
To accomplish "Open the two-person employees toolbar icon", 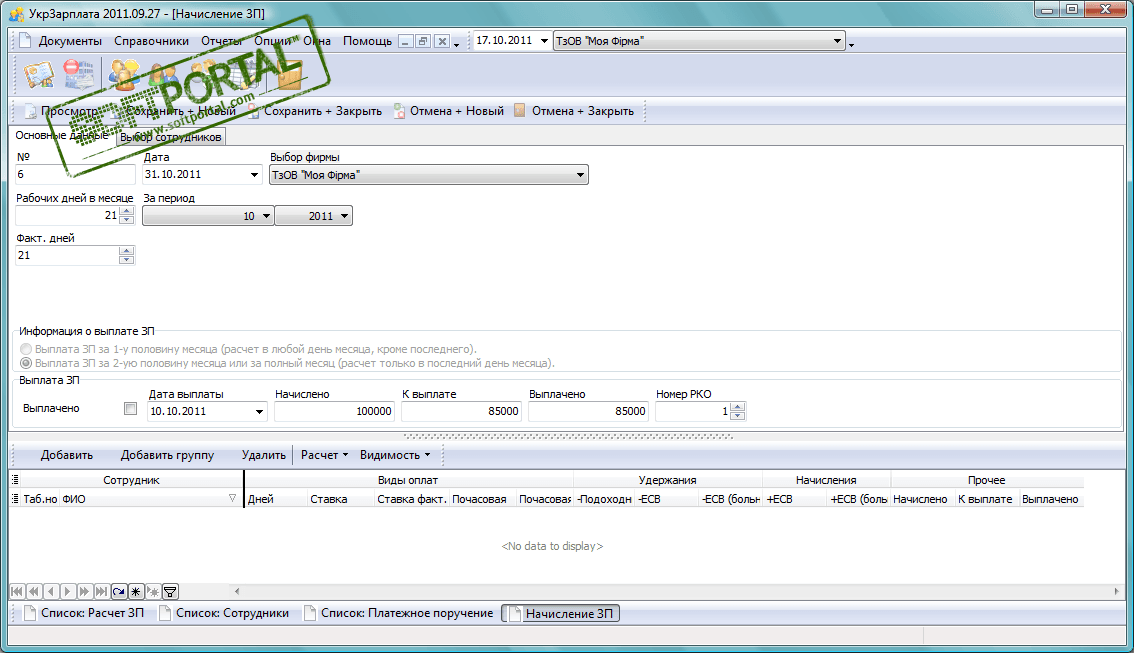I will click(165, 74).
